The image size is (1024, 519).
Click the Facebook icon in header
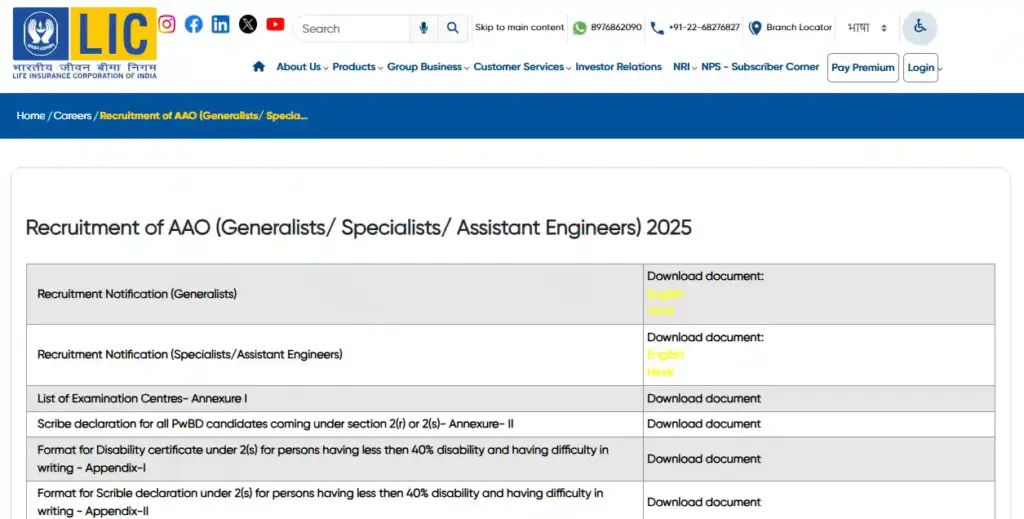pyautogui.click(x=194, y=24)
